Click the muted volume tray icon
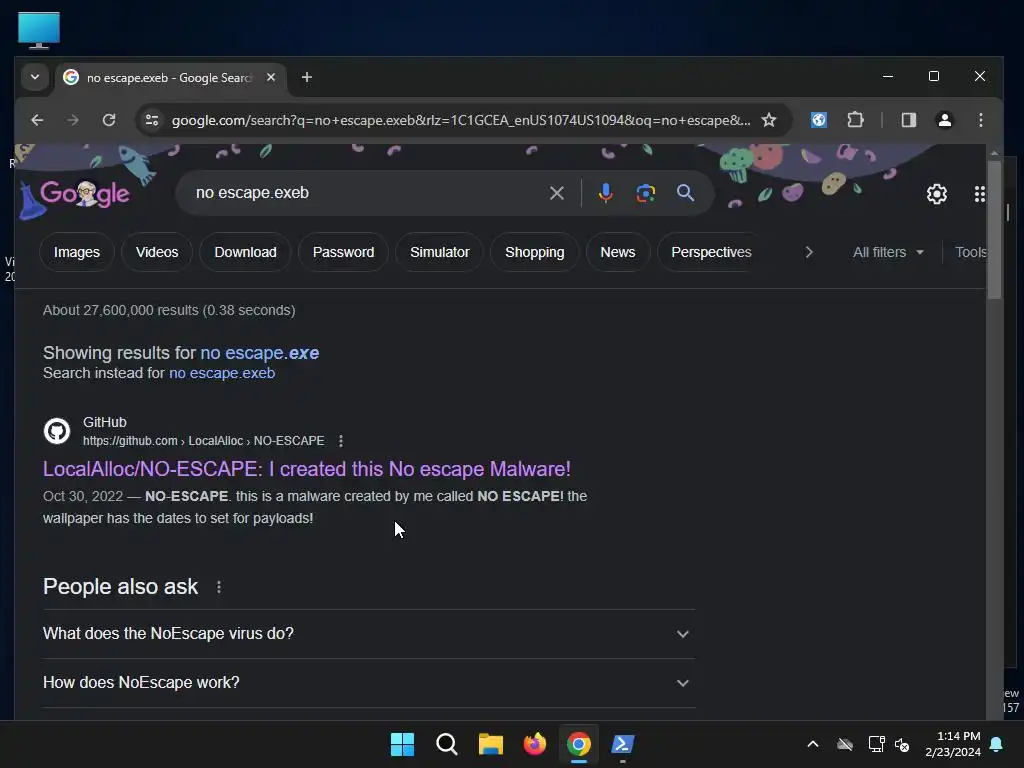 click(x=902, y=744)
